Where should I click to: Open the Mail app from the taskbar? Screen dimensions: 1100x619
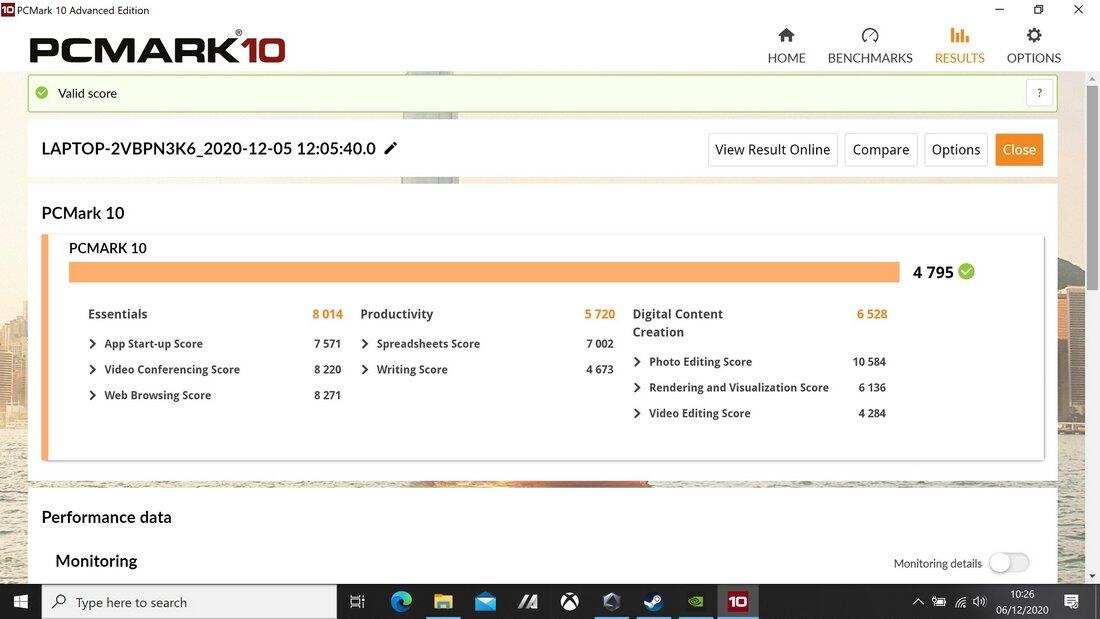(485, 601)
